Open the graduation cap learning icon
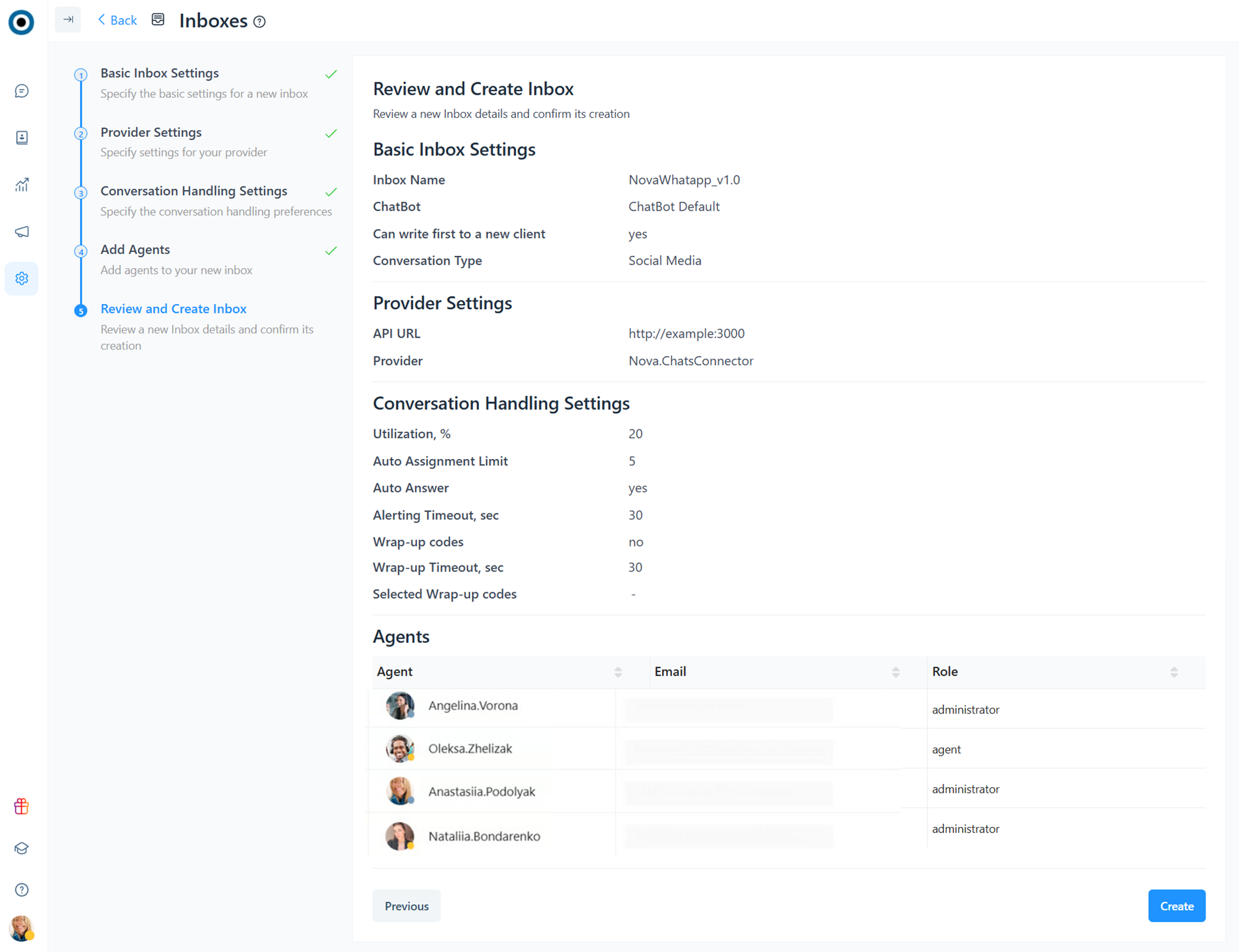 coord(22,848)
